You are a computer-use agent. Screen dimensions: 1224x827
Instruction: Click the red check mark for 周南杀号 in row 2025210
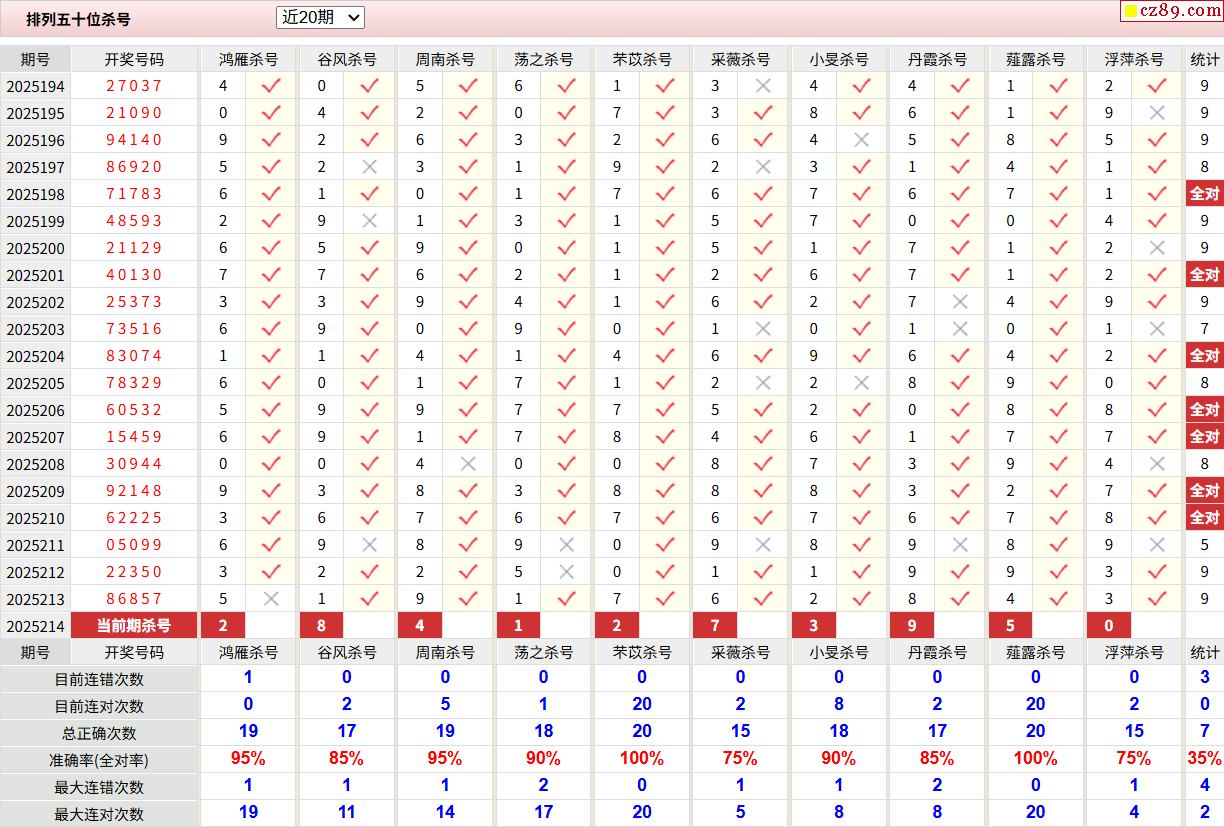coord(468,518)
